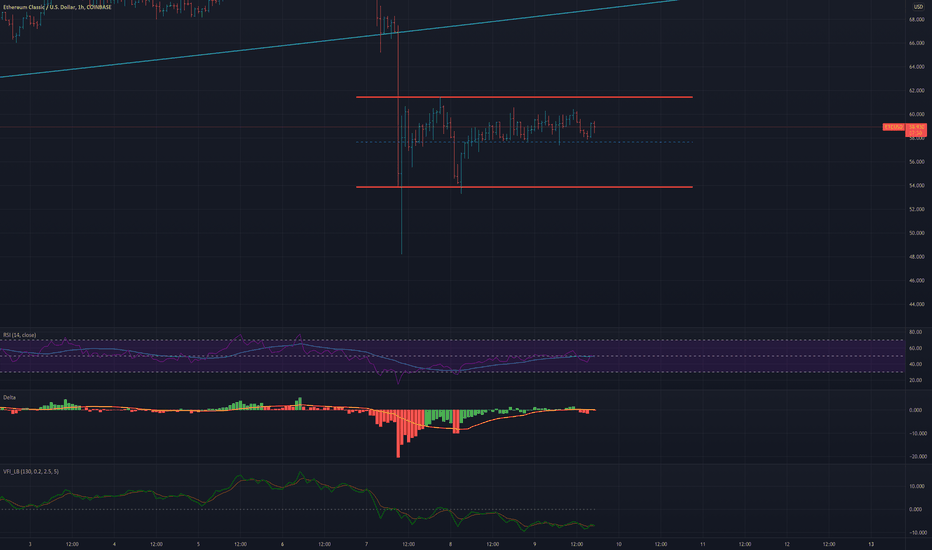Click the 50.000 price axis label
The width and height of the screenshot is (932, 550).
click(x=917, y=233)
